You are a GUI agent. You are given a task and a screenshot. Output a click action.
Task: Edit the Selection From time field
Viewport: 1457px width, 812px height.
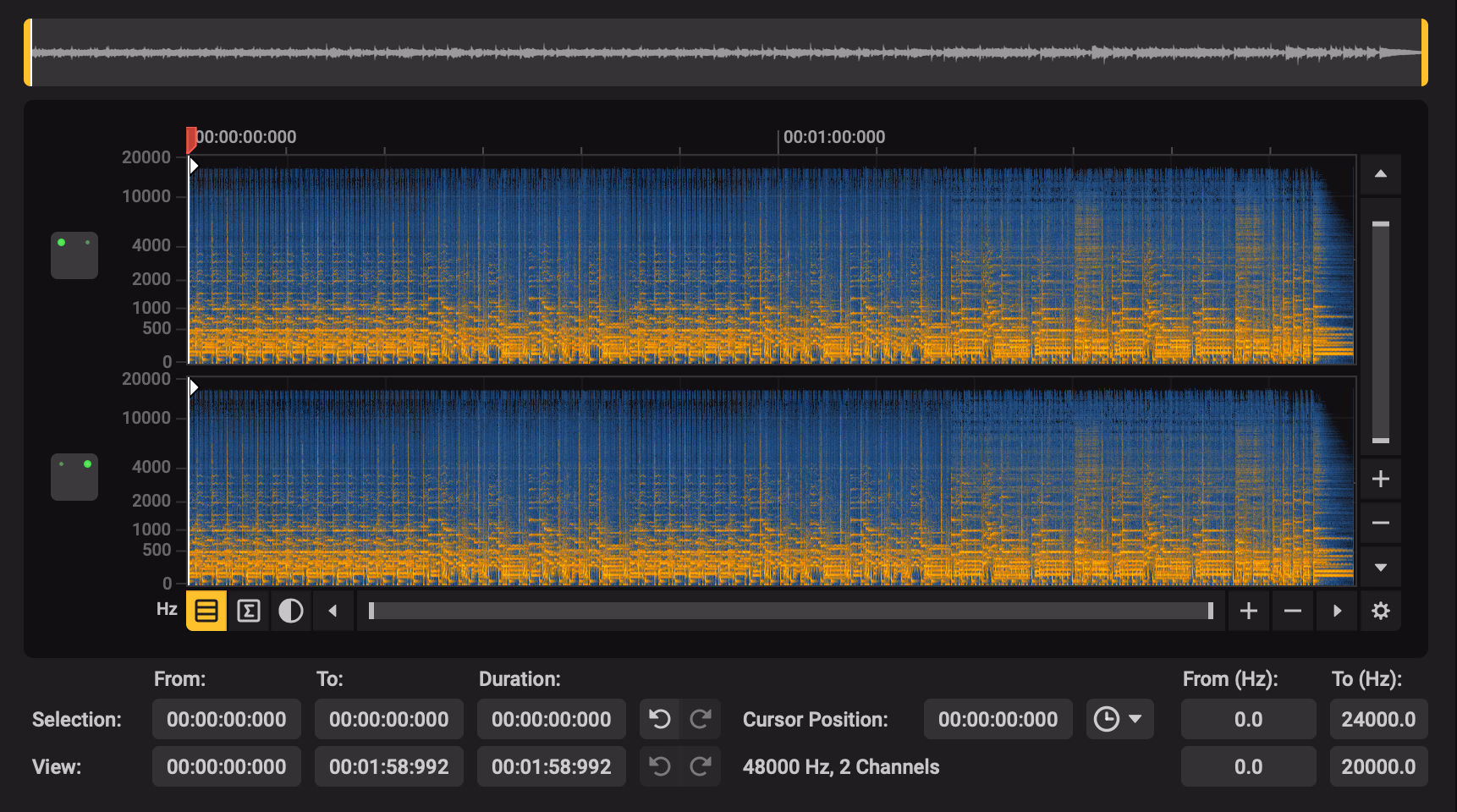coord(227,719)
